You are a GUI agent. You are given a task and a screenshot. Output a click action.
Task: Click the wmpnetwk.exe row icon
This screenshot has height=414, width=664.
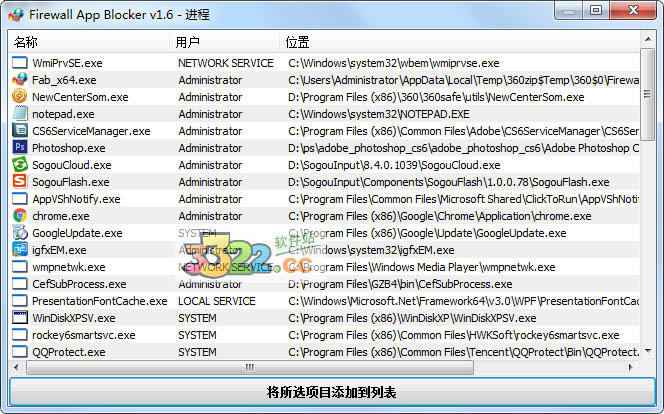(19, 267)
